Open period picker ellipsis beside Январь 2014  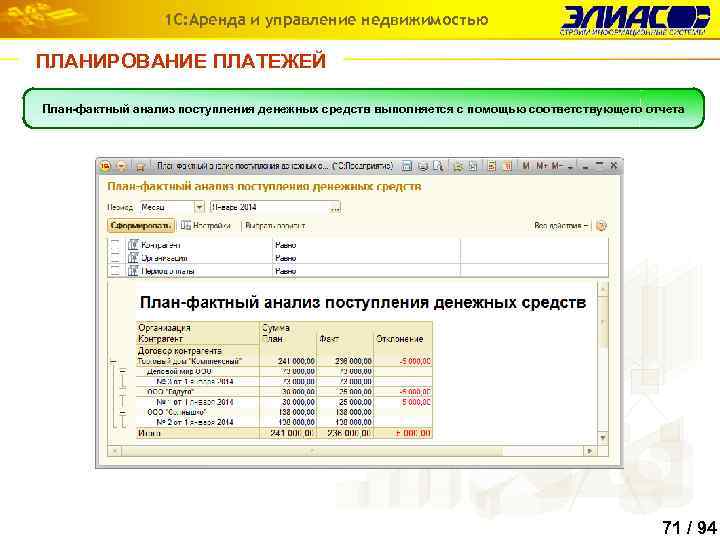(x=335, y=208)
